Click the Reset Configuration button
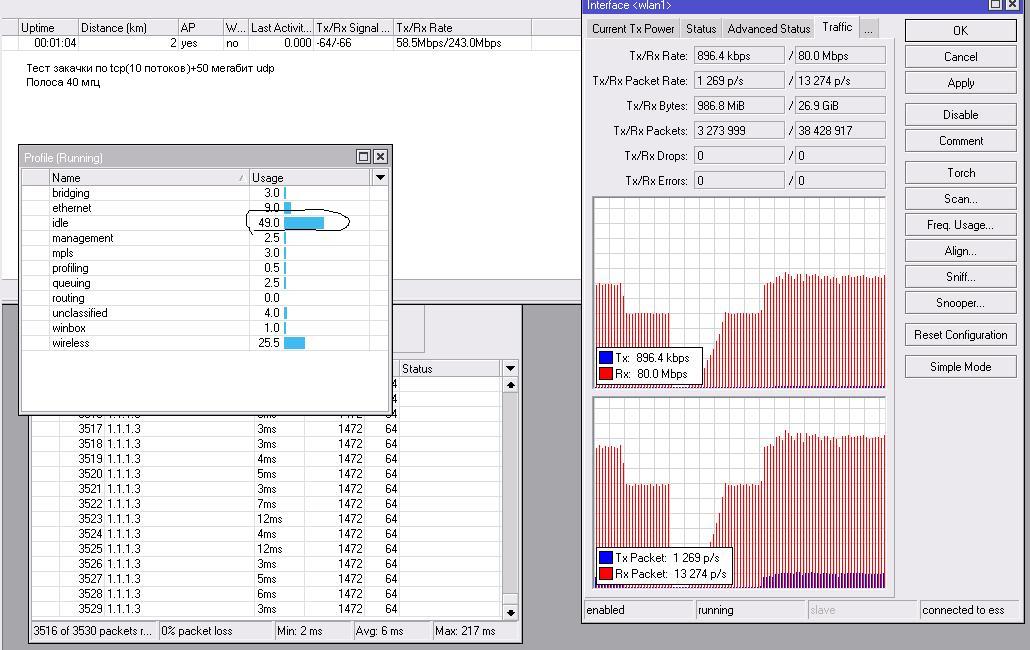1030x650 pixels. pyautogui.click(x=960, y=335)
